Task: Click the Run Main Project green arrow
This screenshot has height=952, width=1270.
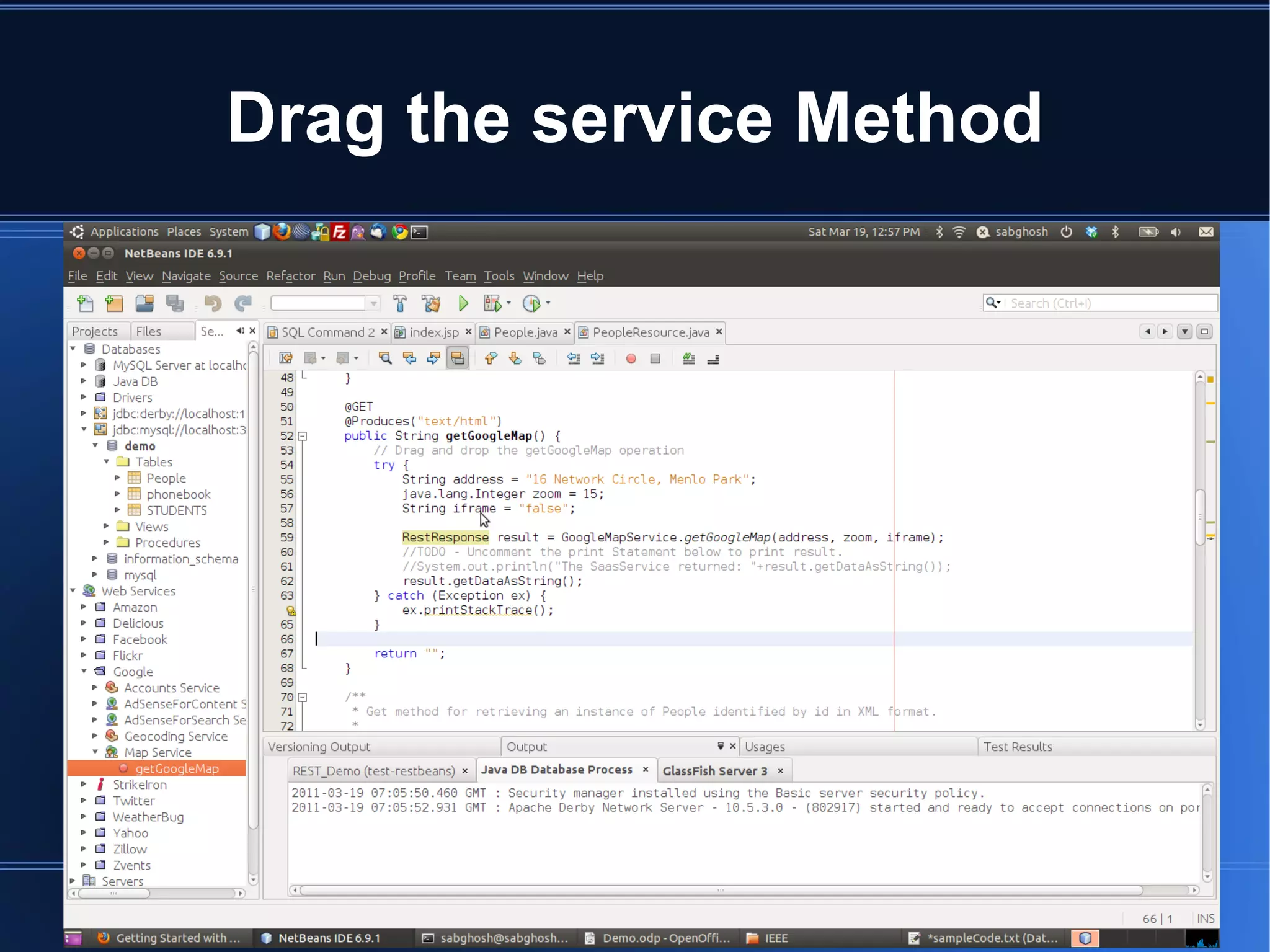Action: click(x=463, y=303)
